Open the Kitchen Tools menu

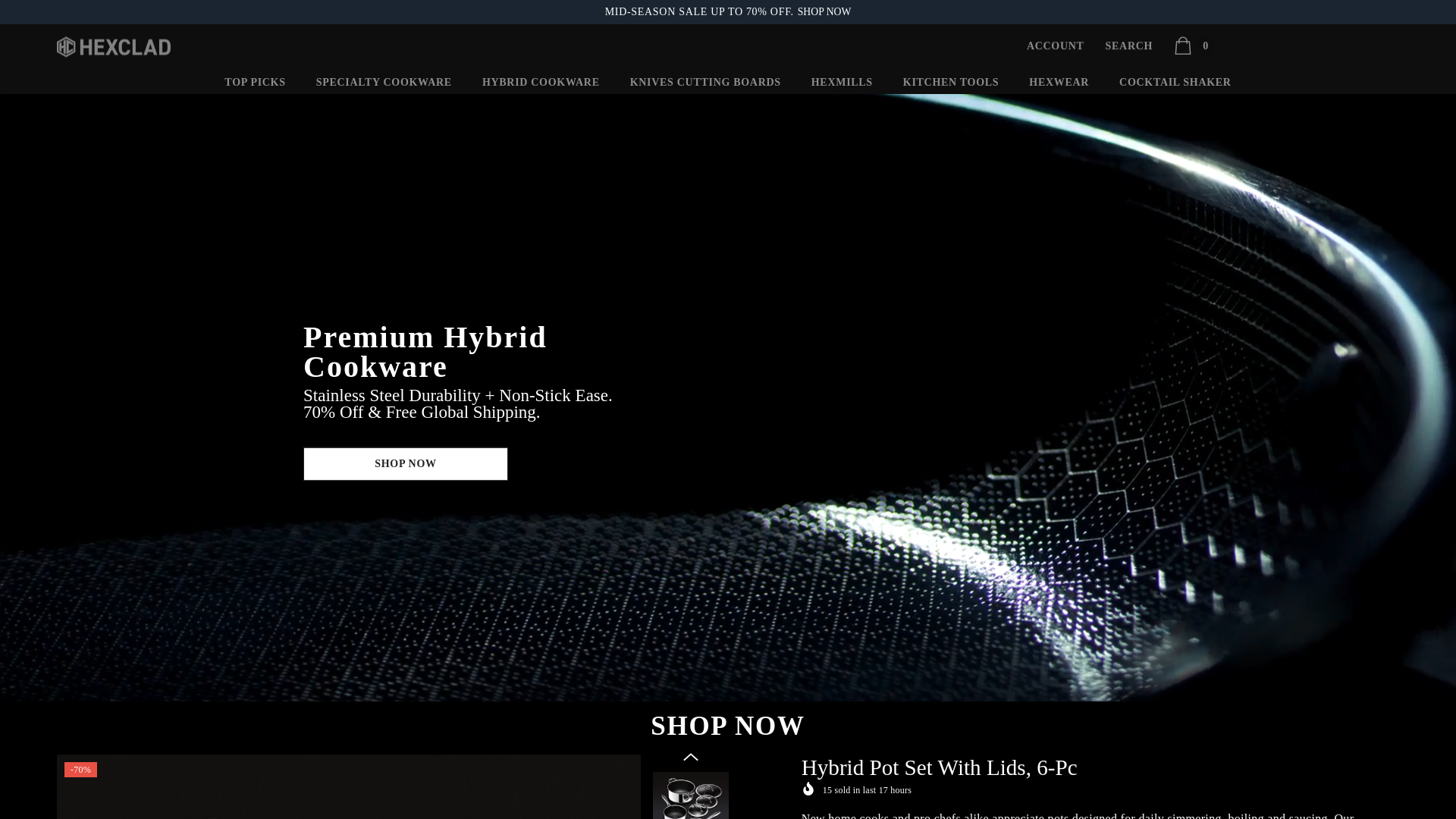[951, 82]
